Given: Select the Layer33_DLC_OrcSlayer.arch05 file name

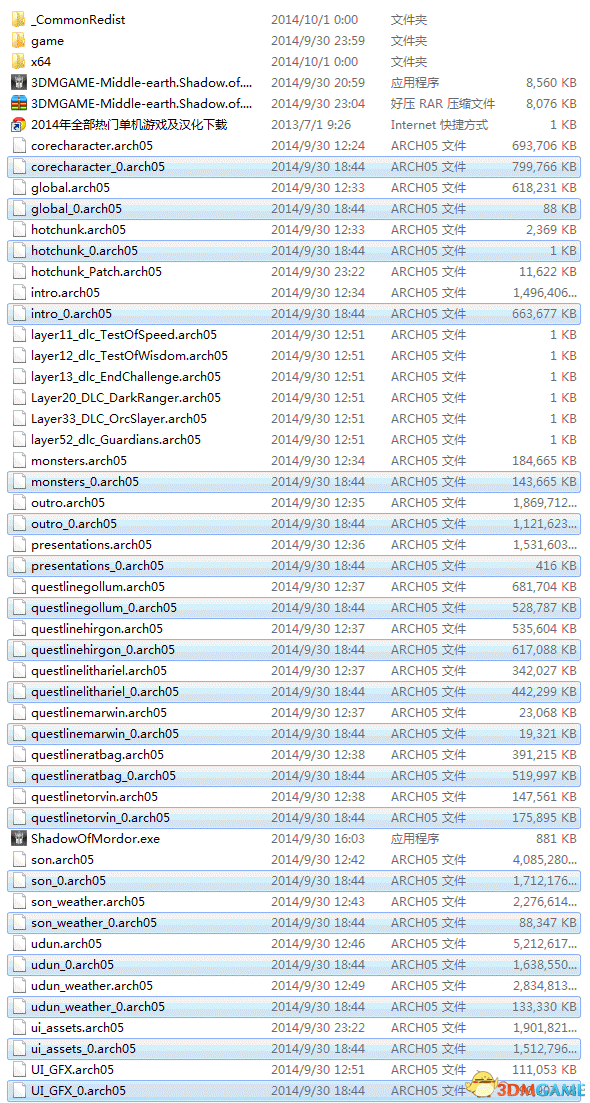Looking at the screenshot, I should 119,419.
